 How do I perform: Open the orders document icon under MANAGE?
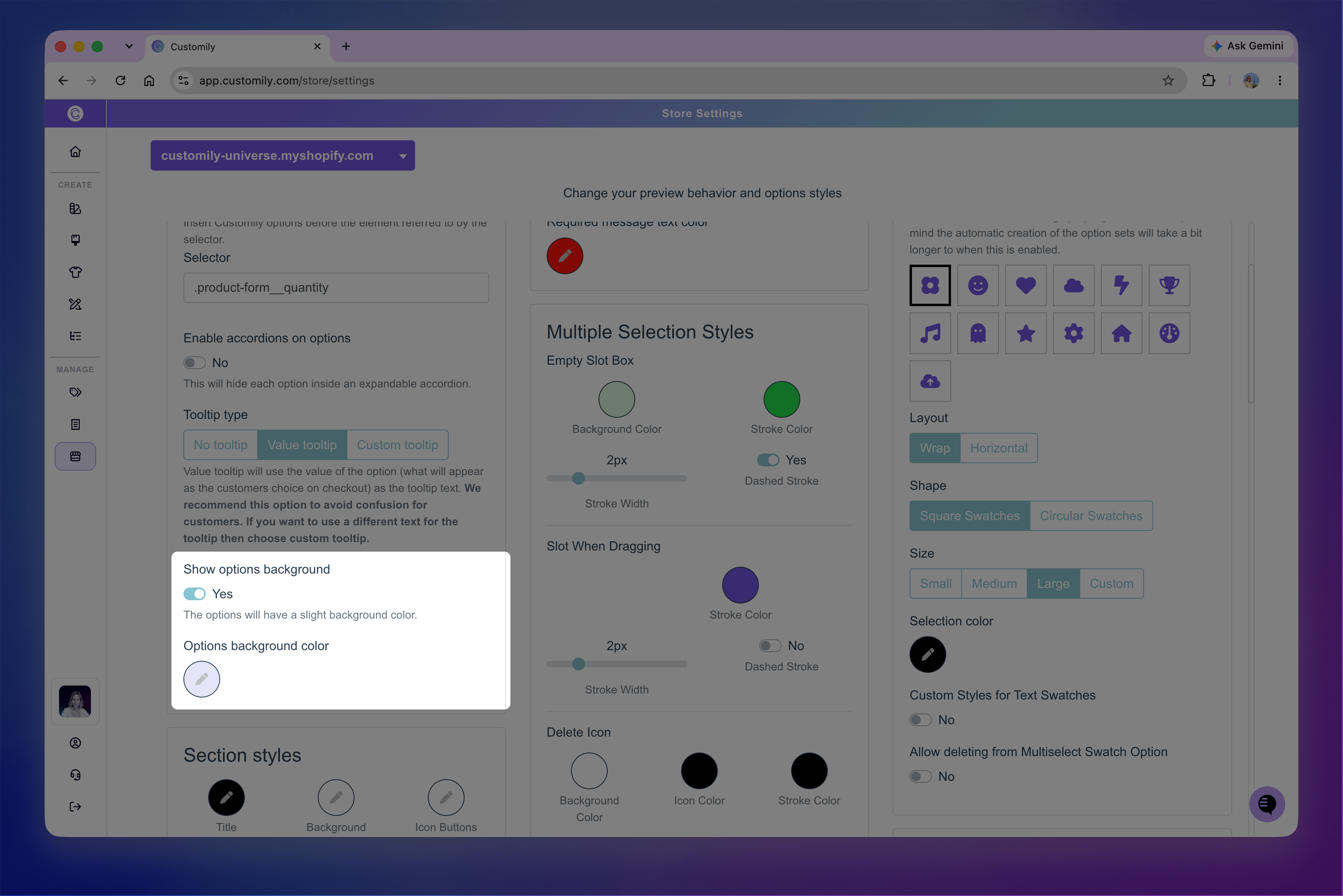pyautogui.click(x=75, y=424)
